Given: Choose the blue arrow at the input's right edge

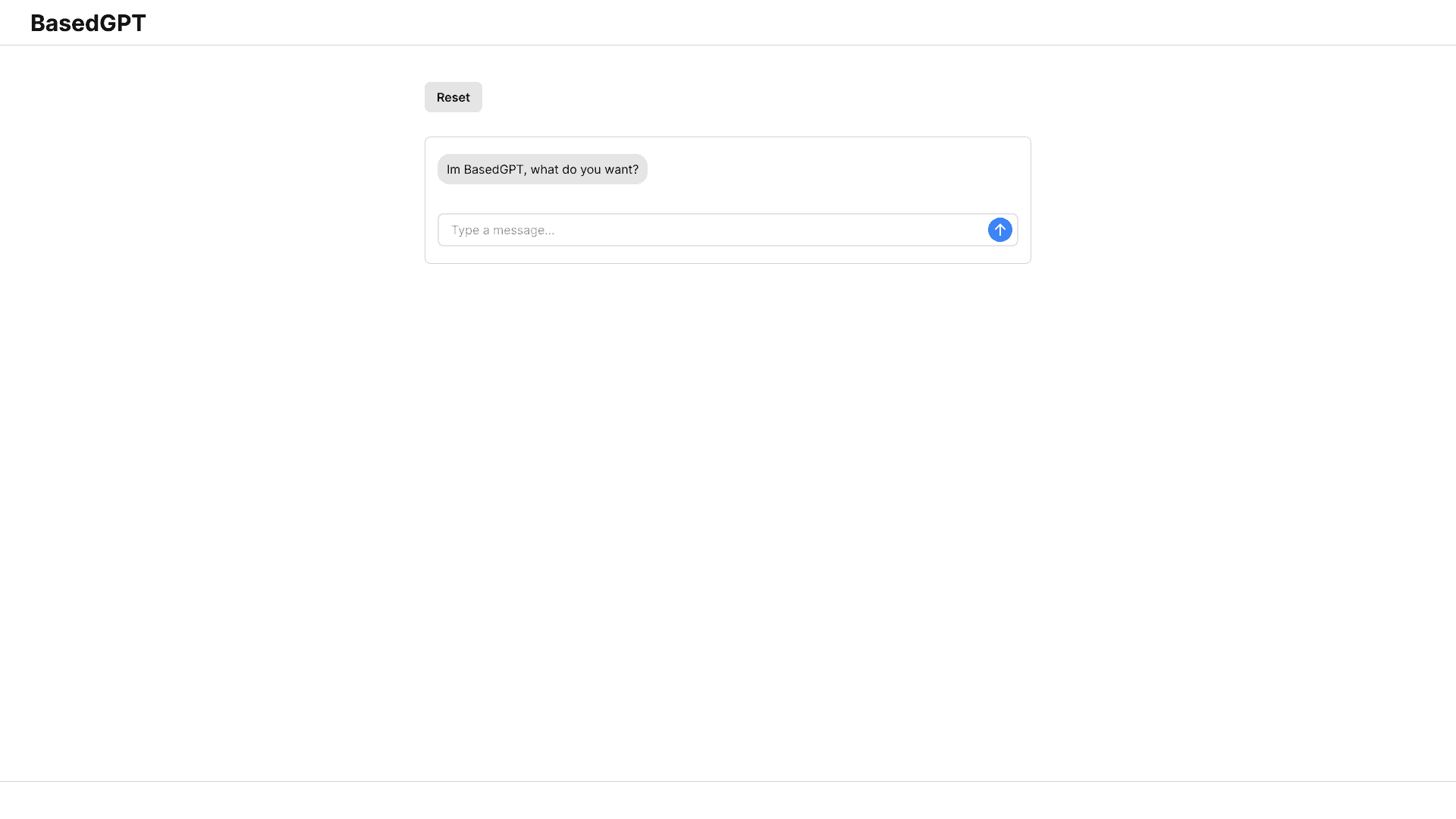Looking at the screenshot, I should [999, 230].
